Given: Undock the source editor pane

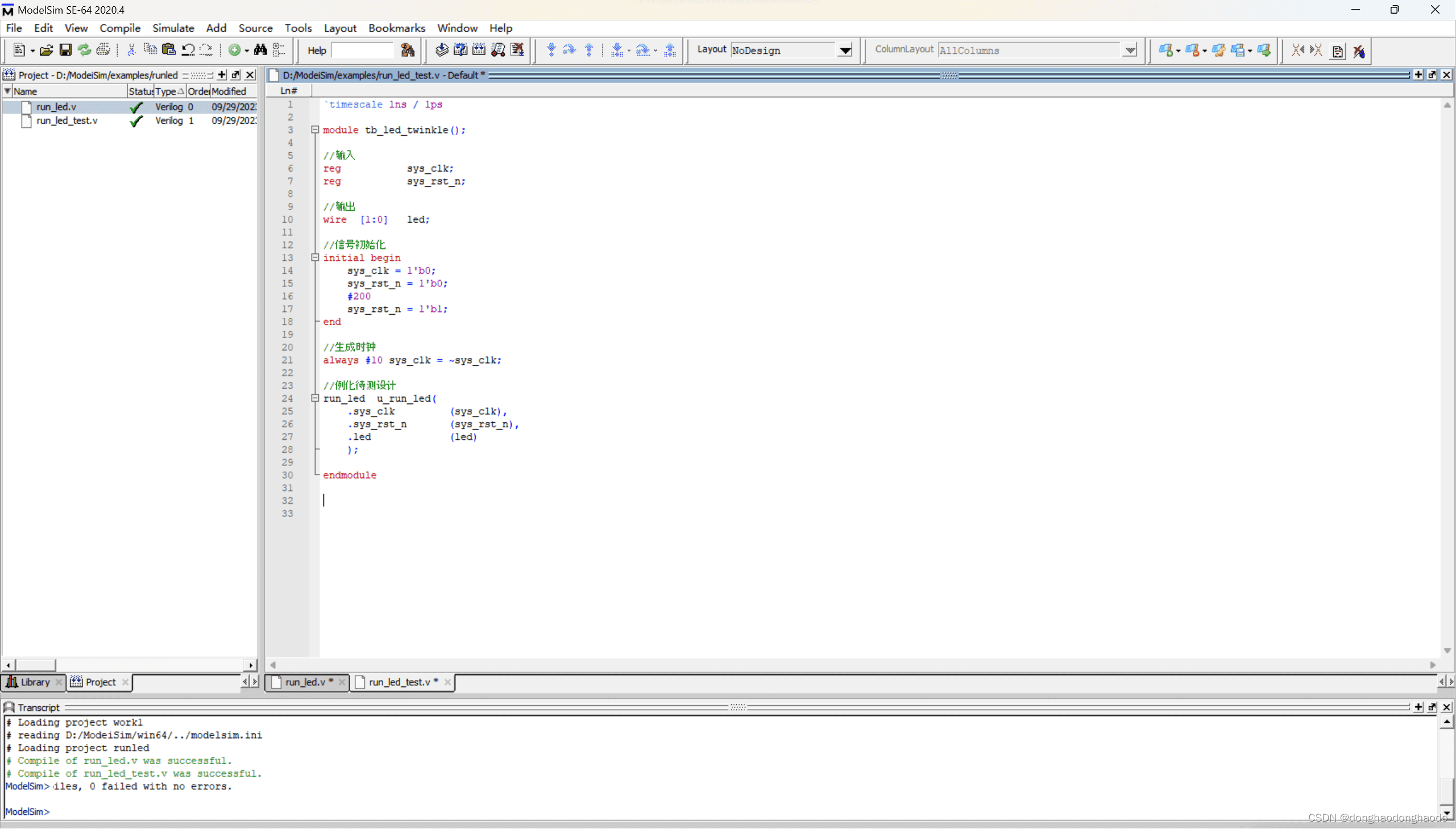Looking at the screenshot, I should click(1432, 74).
